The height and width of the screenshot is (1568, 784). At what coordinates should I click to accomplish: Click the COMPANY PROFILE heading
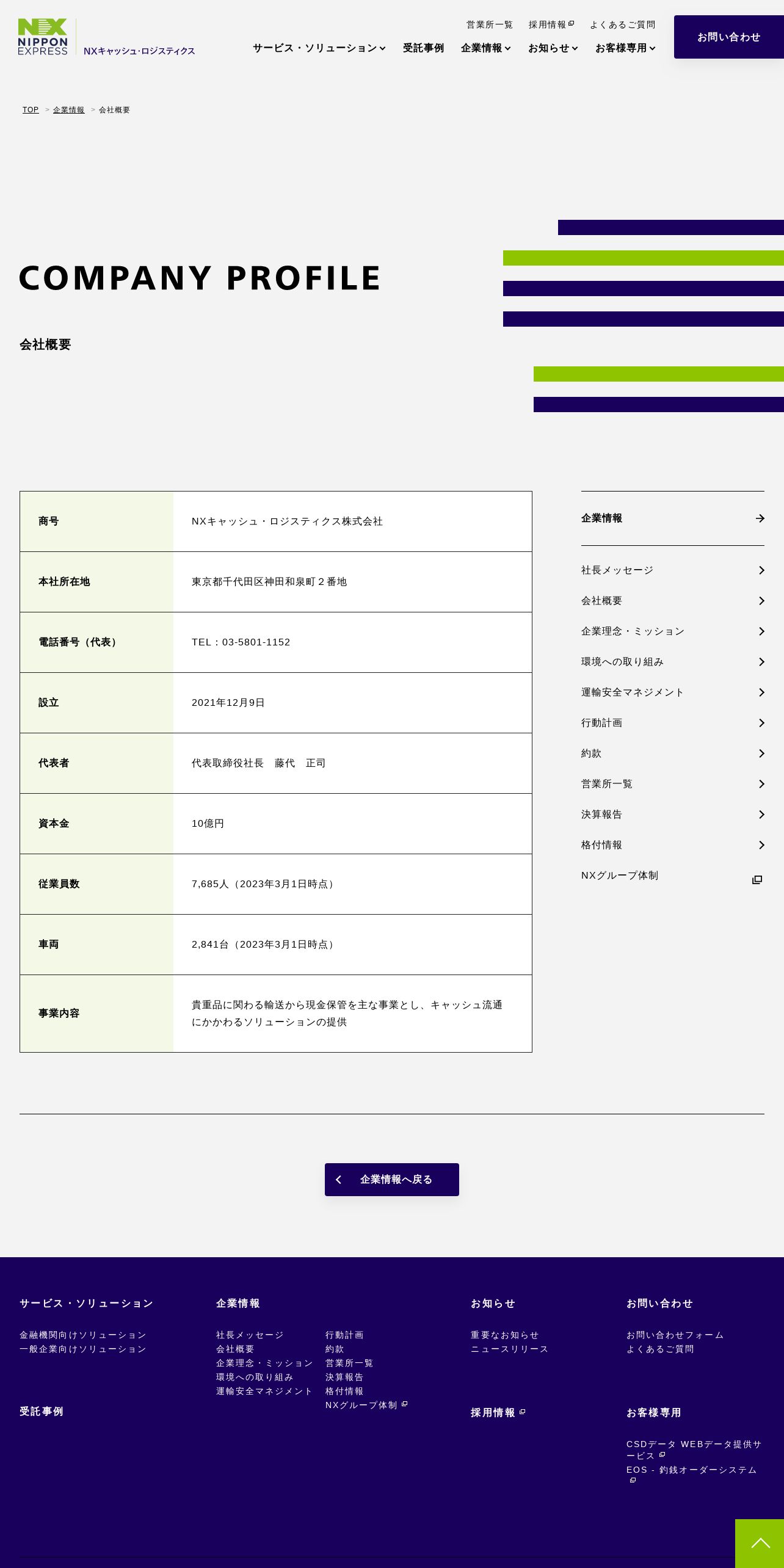click(x=200, y=278)
